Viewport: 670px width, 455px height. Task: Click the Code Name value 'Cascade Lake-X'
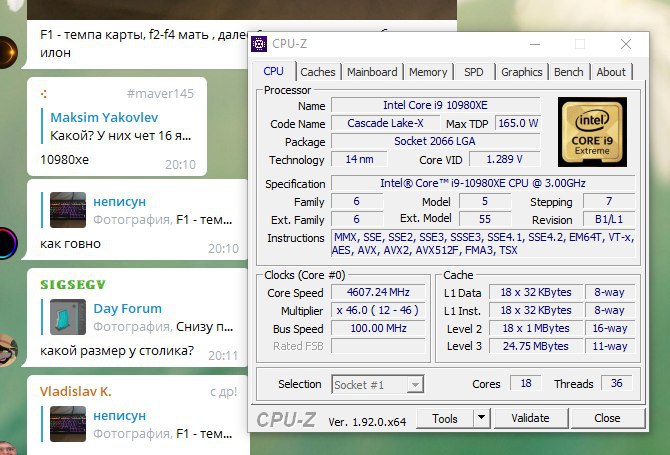(385, 123)
